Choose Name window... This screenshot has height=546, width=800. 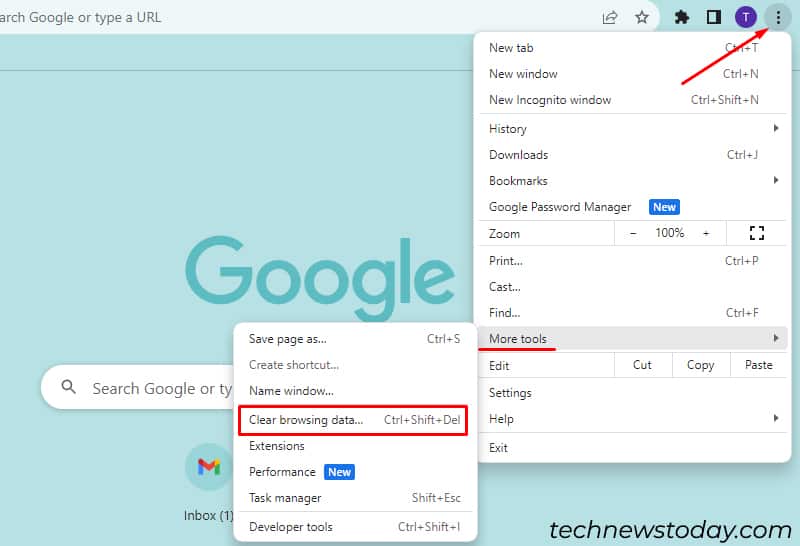click(x=355, y=391)
